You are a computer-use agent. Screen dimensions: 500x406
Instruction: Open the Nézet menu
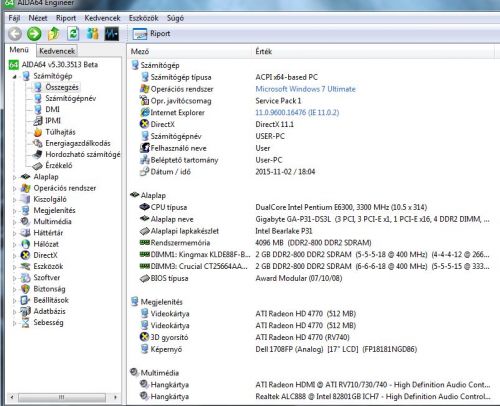pyautogui.click(x=38, y=18)
